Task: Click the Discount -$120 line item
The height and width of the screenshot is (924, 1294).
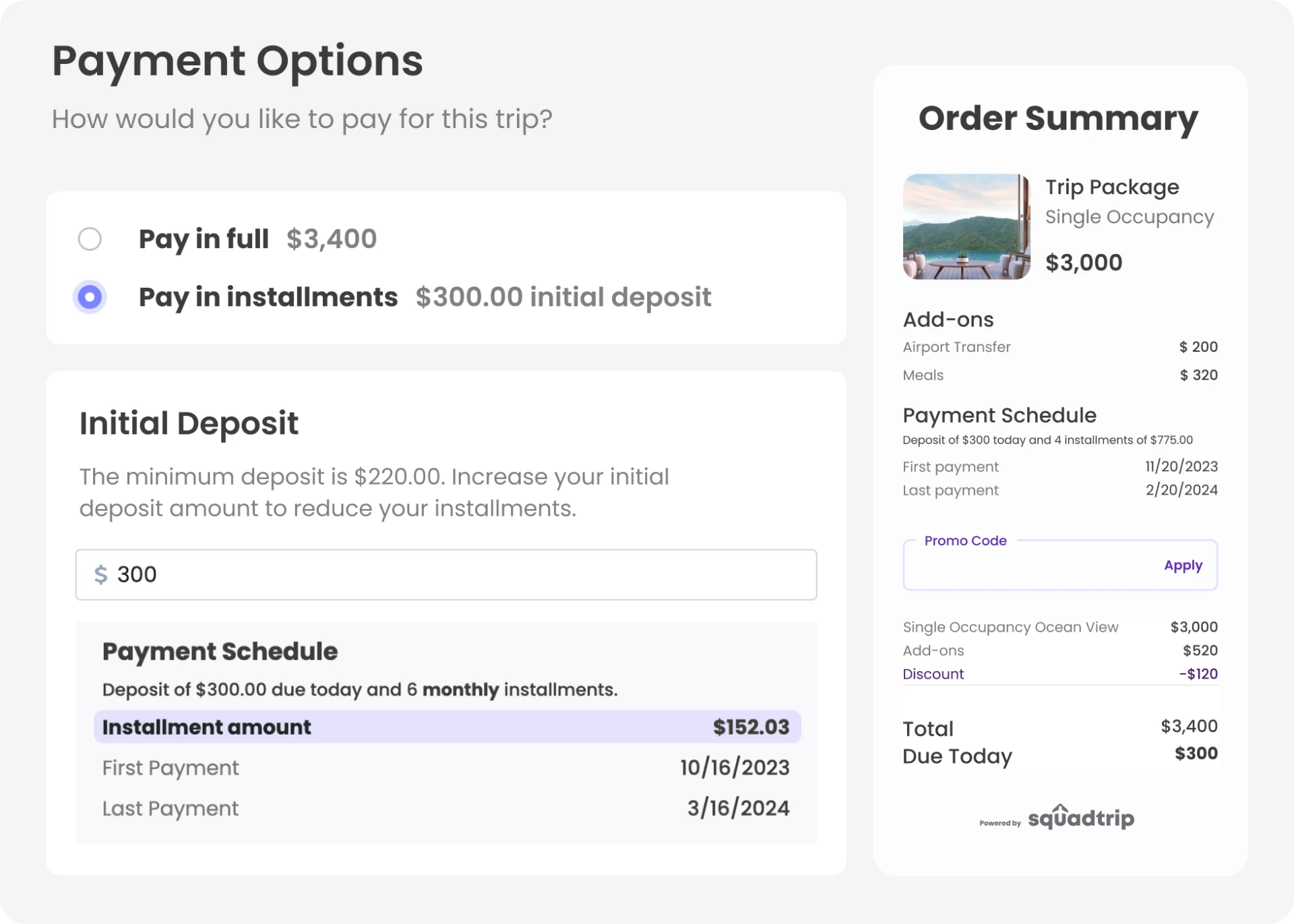Action: (x=933, y=673)
